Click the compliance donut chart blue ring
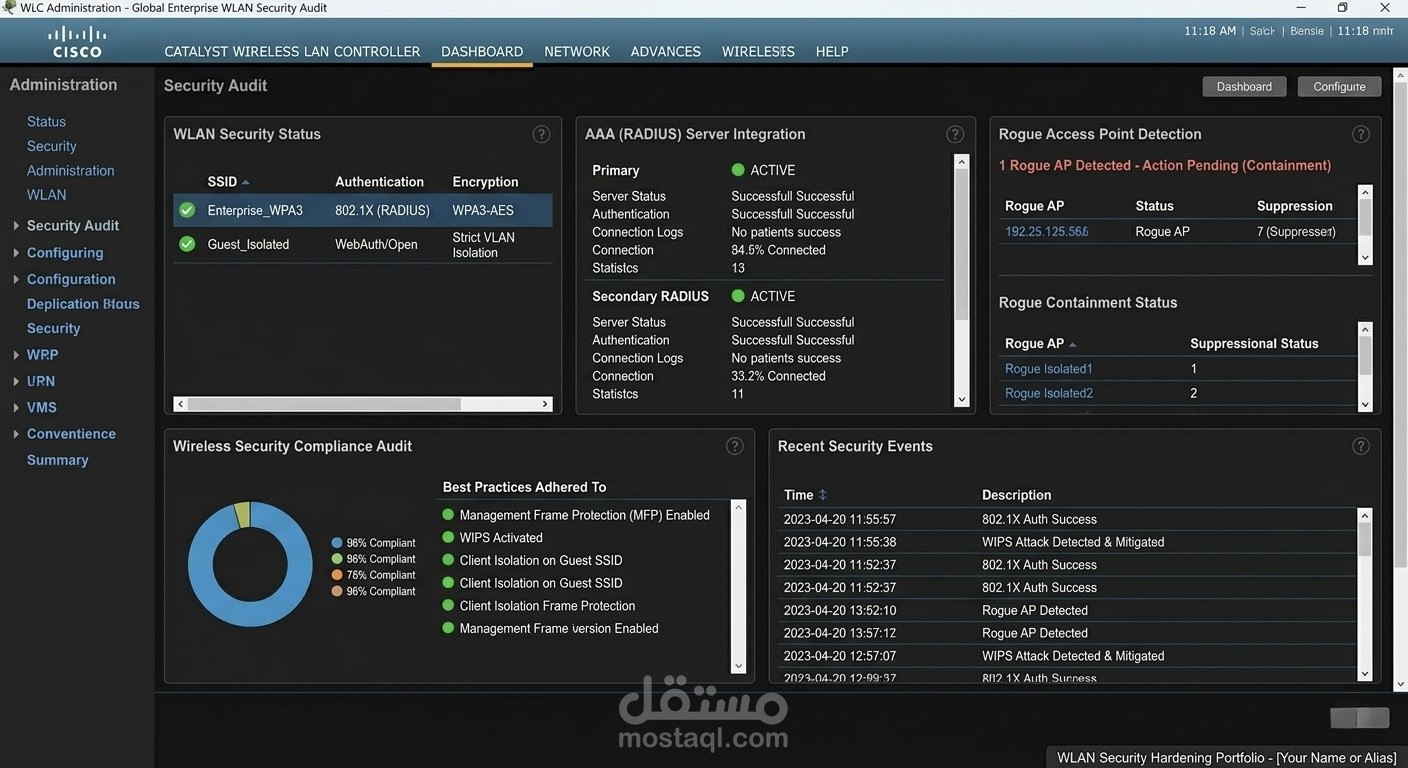 [x=200, y=565]
